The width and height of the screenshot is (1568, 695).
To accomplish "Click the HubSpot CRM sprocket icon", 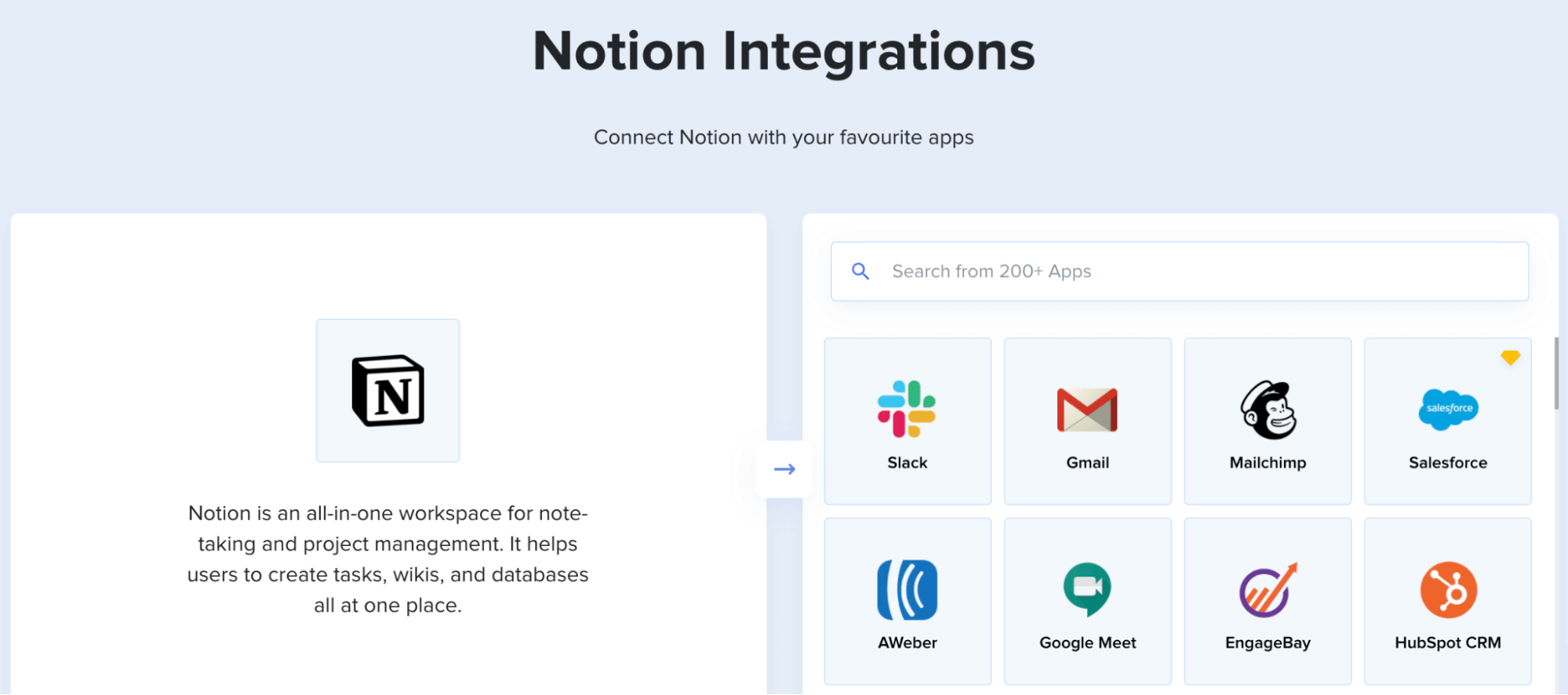I will 1448,590.
